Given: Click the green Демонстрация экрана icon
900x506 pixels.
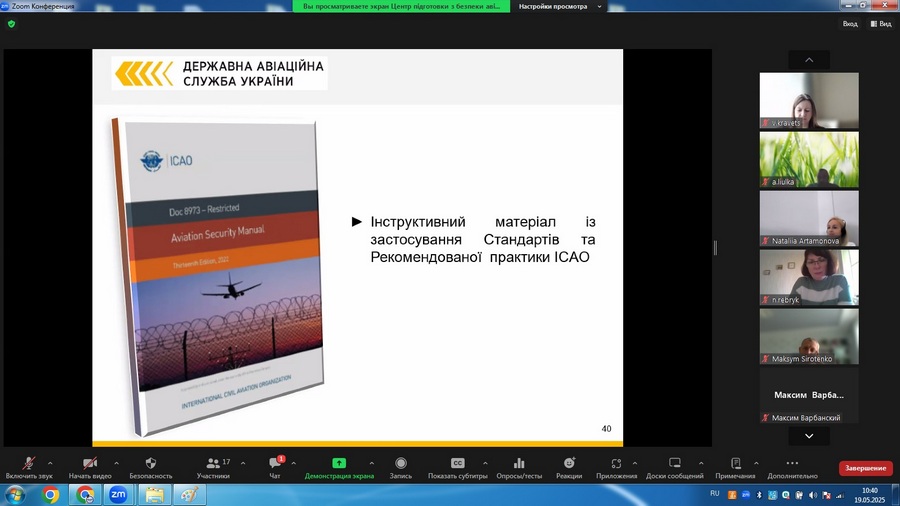Looking at the screenshot, I should (339, 464).
